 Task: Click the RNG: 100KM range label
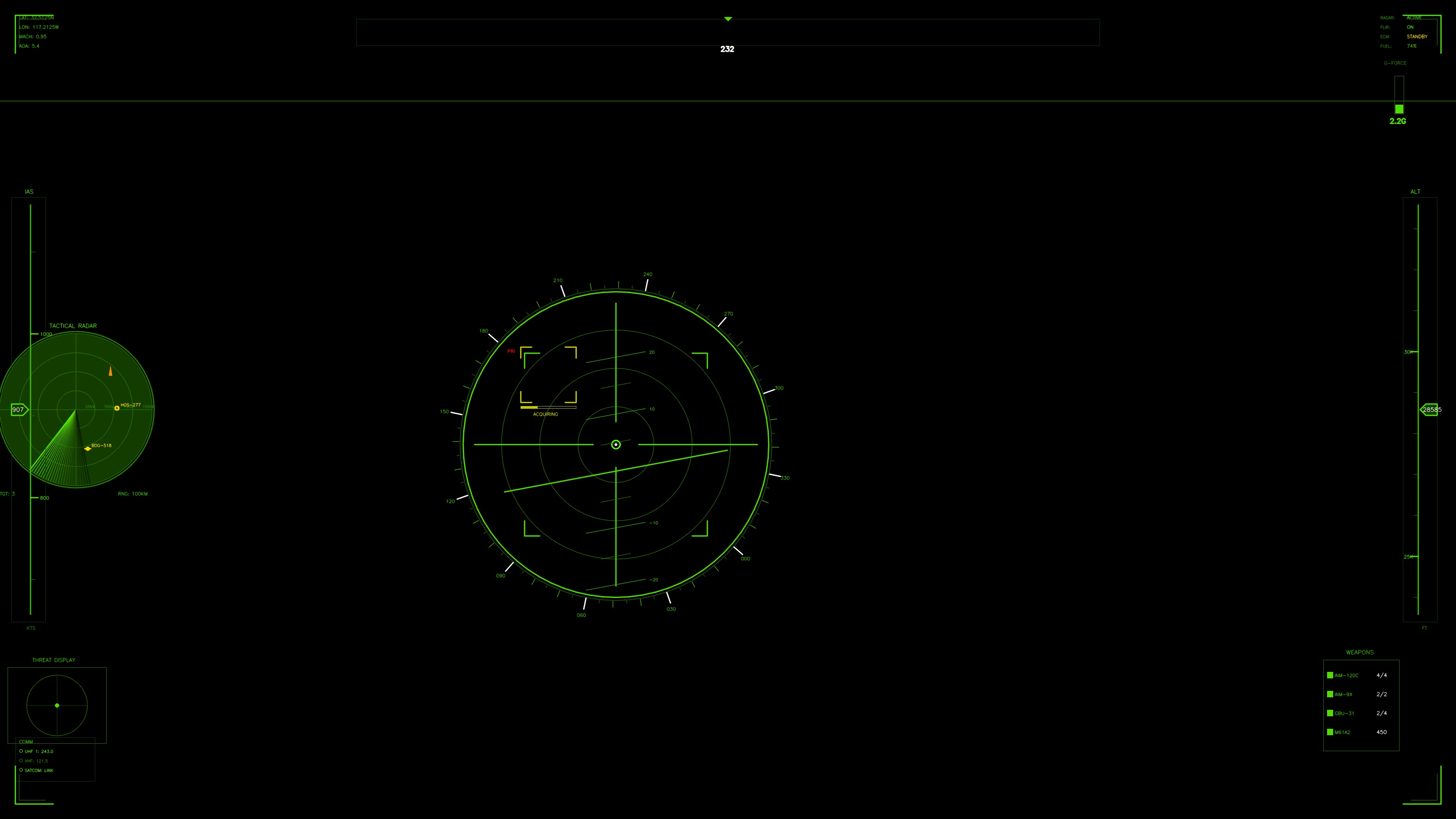tap(133, 493)
